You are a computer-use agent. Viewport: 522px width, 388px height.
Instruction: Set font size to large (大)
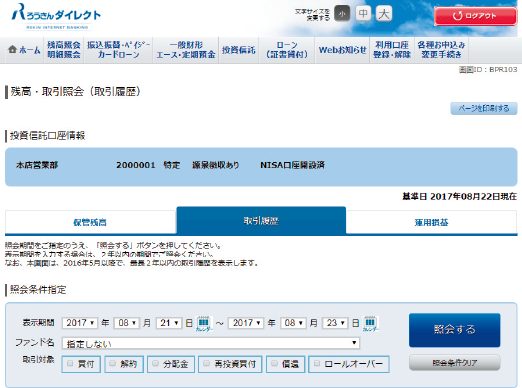[x=384, y=14]
